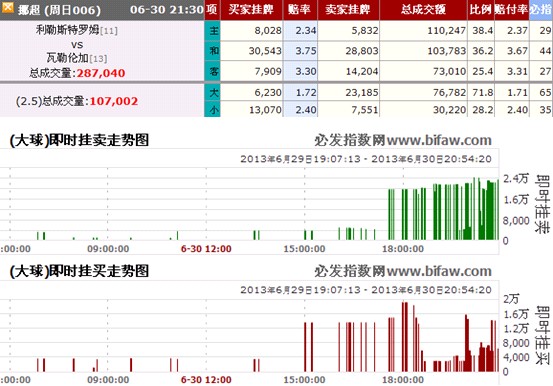This screenshot has height=386, width=553.
Task: Open the 买家挂牌 column header
Action: pyautogui.click(x=251, y=10)
